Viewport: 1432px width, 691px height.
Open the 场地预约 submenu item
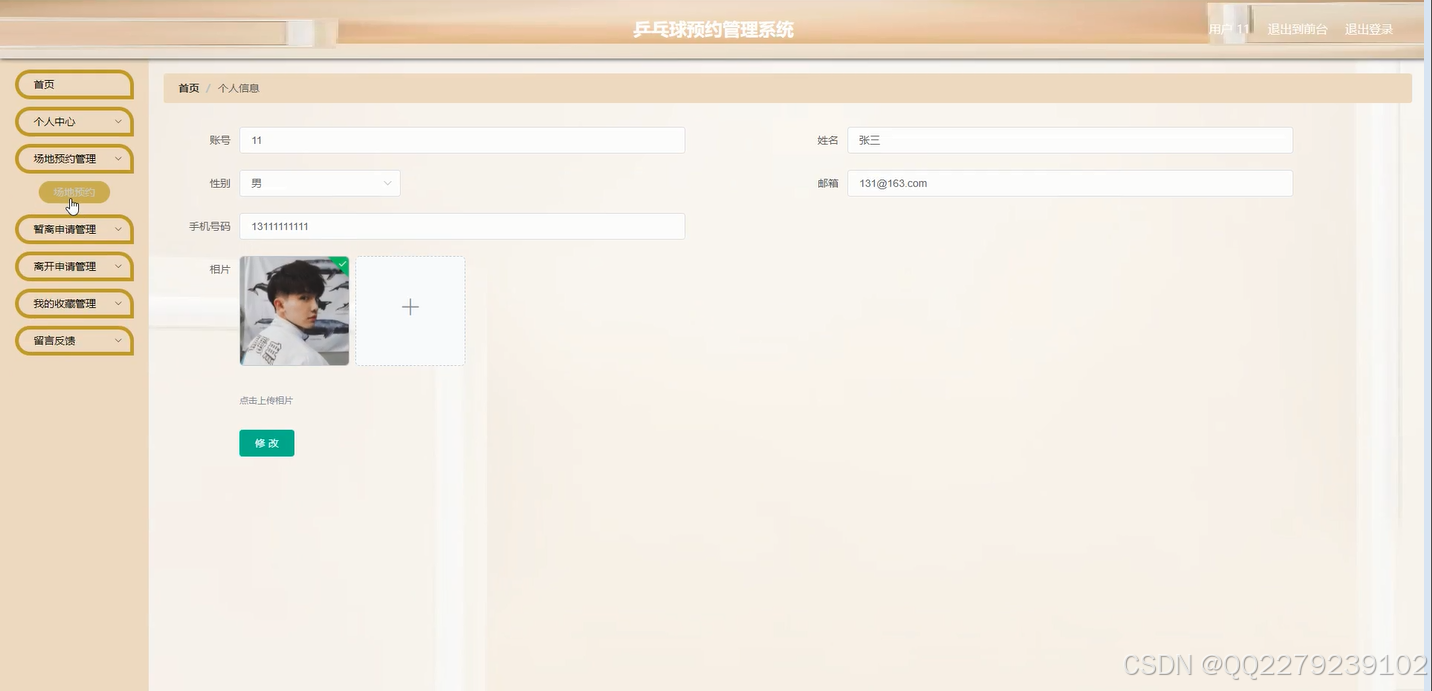73,192
